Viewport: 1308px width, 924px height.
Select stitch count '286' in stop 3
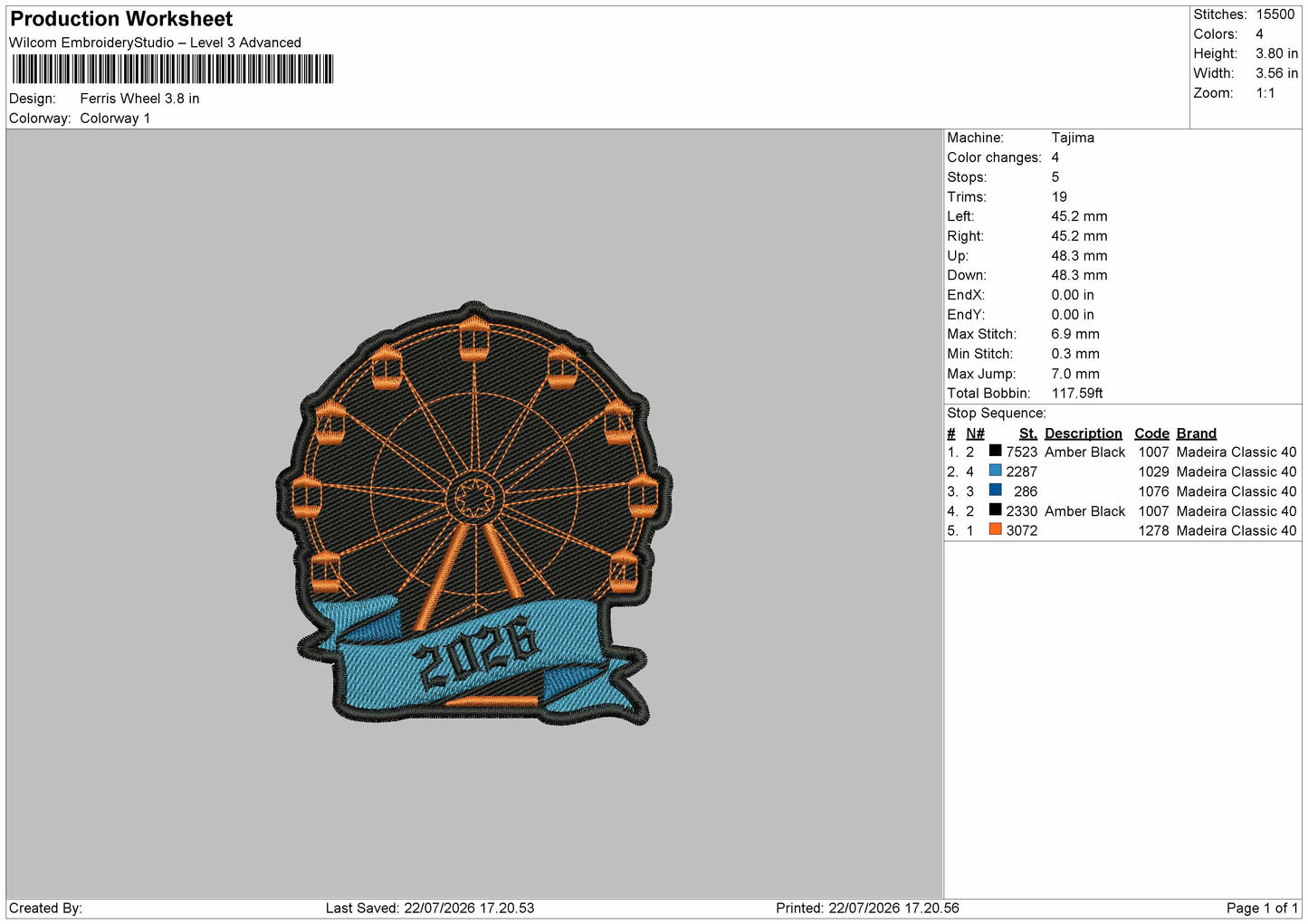pyautogui.click(x=1026, y=492)
